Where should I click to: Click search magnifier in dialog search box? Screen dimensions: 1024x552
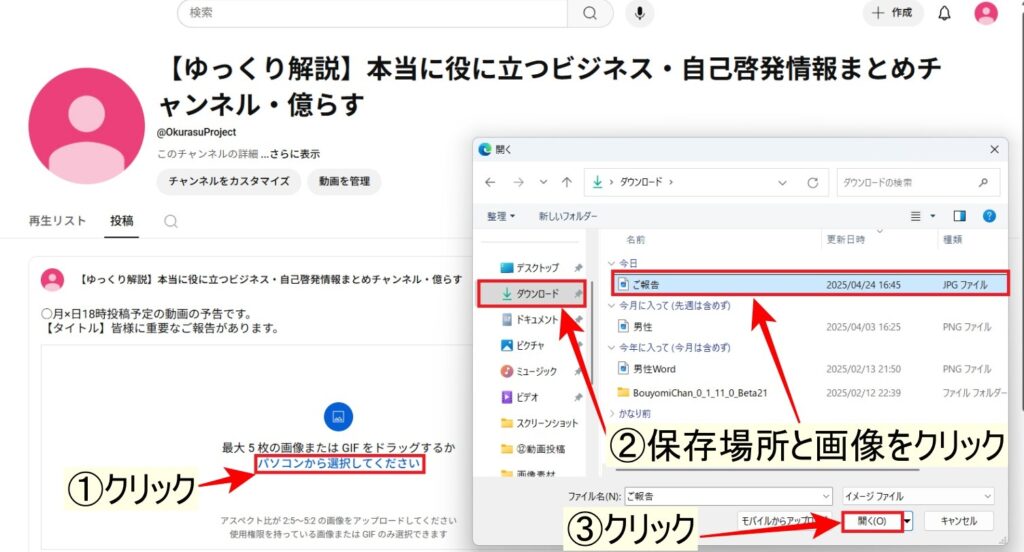983,183
